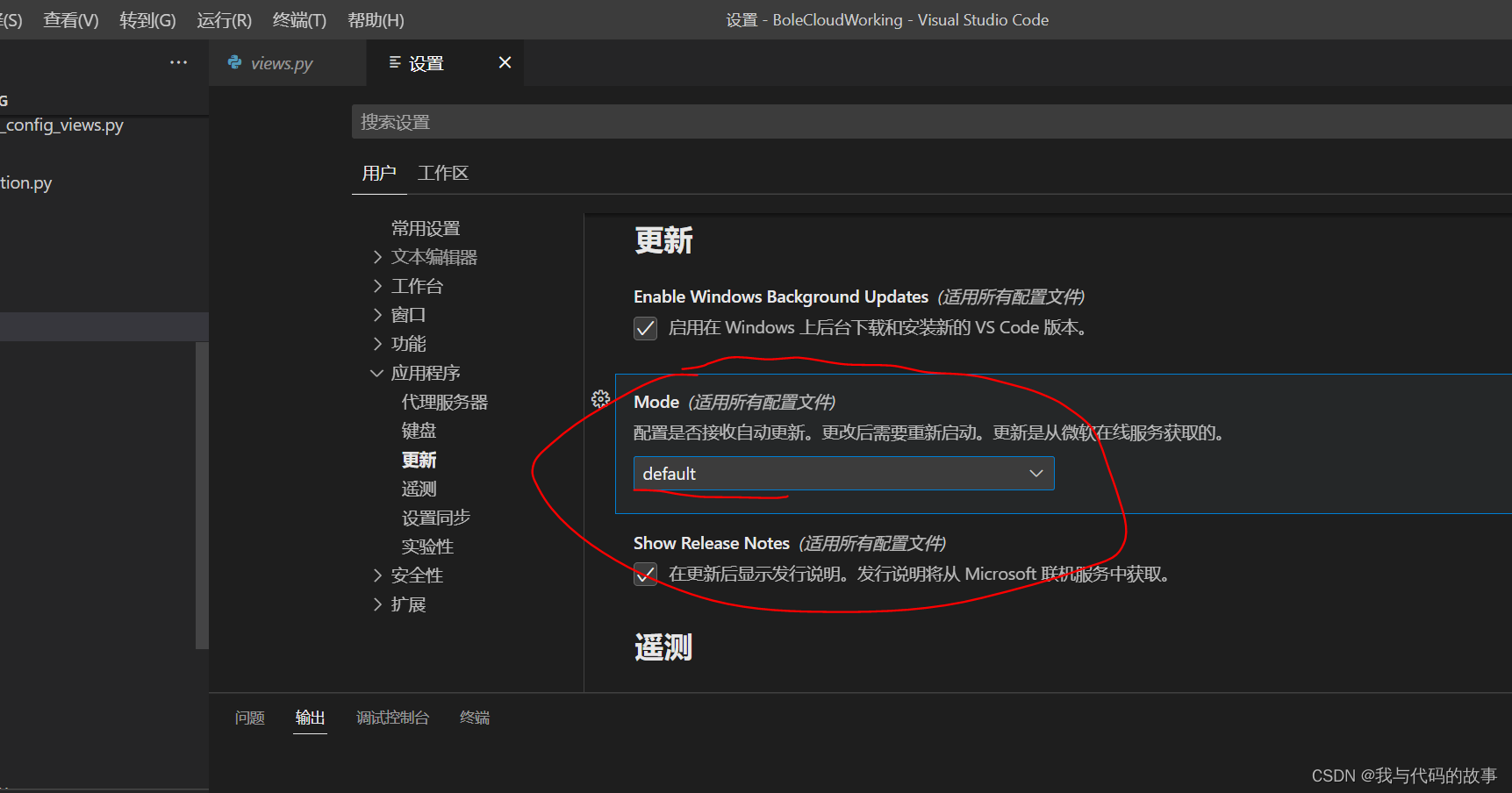Image resolution: width=1512 pixels, height=793 pixels.
Task: Select 更新 in the settings tree
Action: [419, 460]
